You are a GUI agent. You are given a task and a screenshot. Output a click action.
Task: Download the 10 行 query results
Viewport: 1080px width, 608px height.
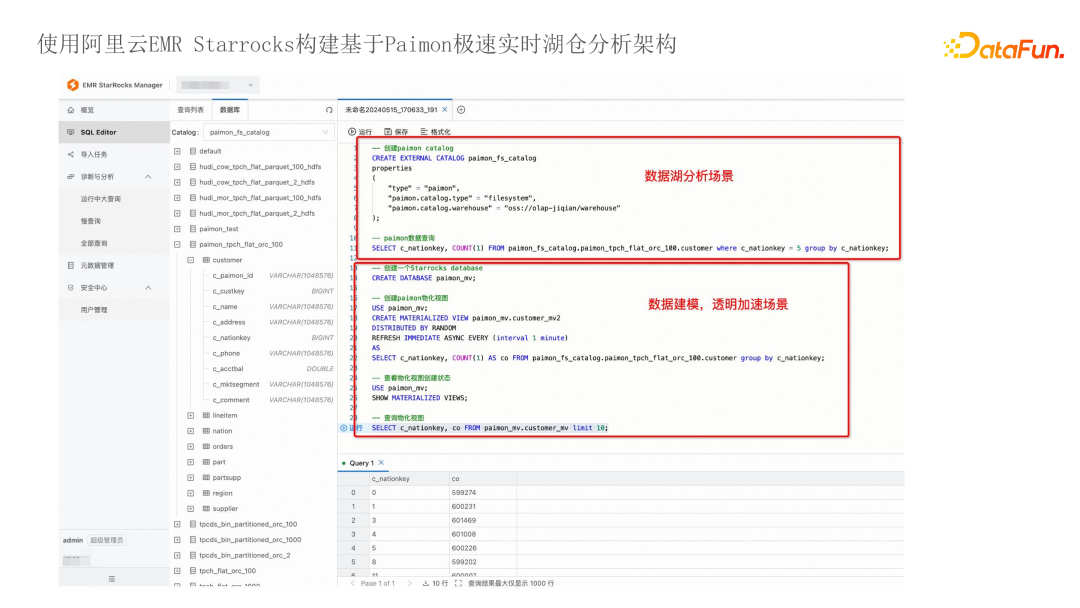(435, 583)
